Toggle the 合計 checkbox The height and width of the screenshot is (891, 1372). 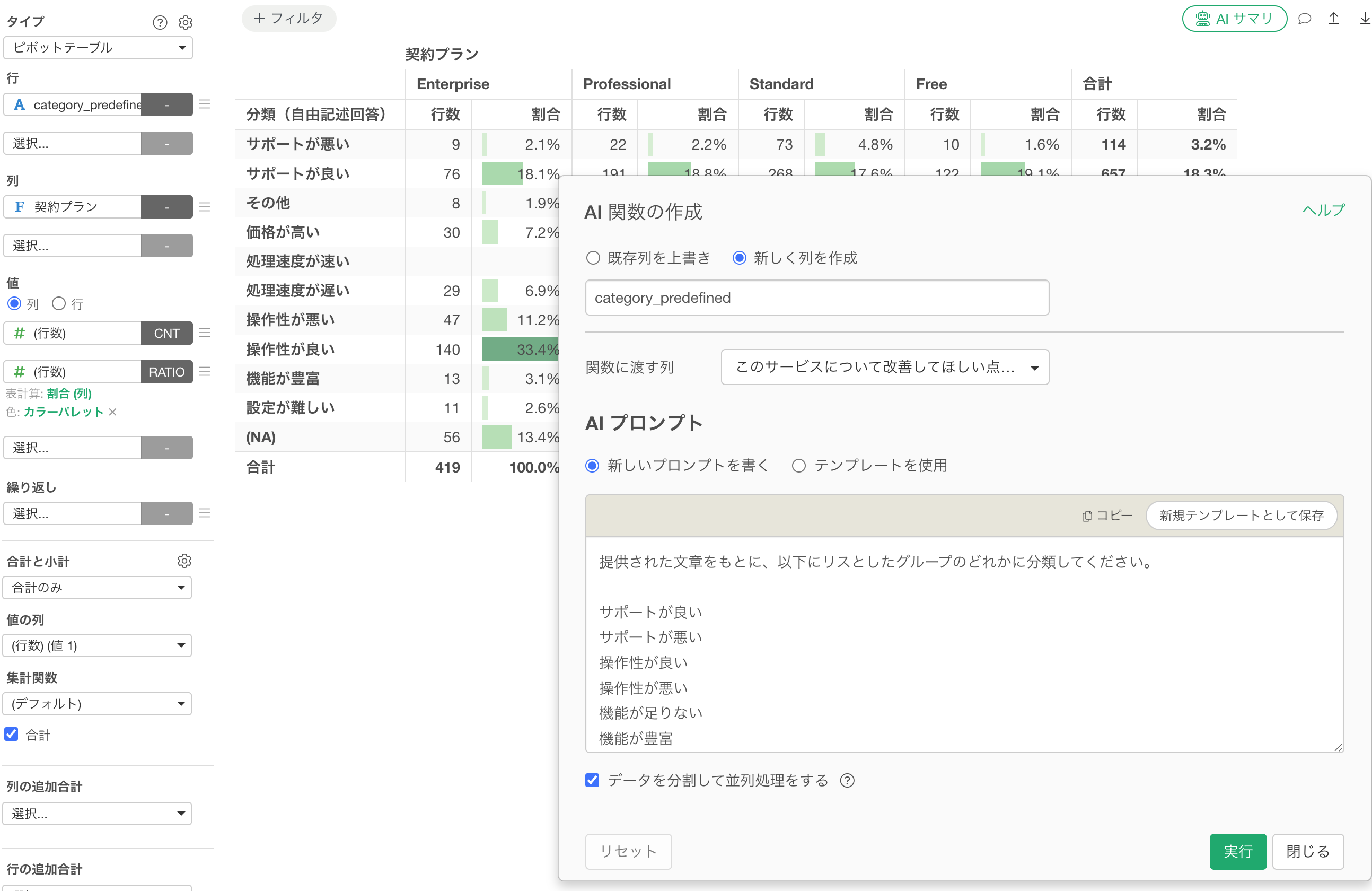(12, 734)
